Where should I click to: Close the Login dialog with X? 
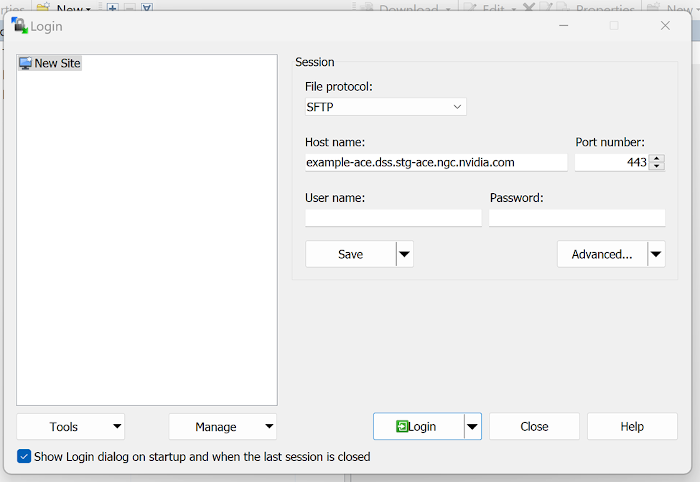click(x=665, y=25)
